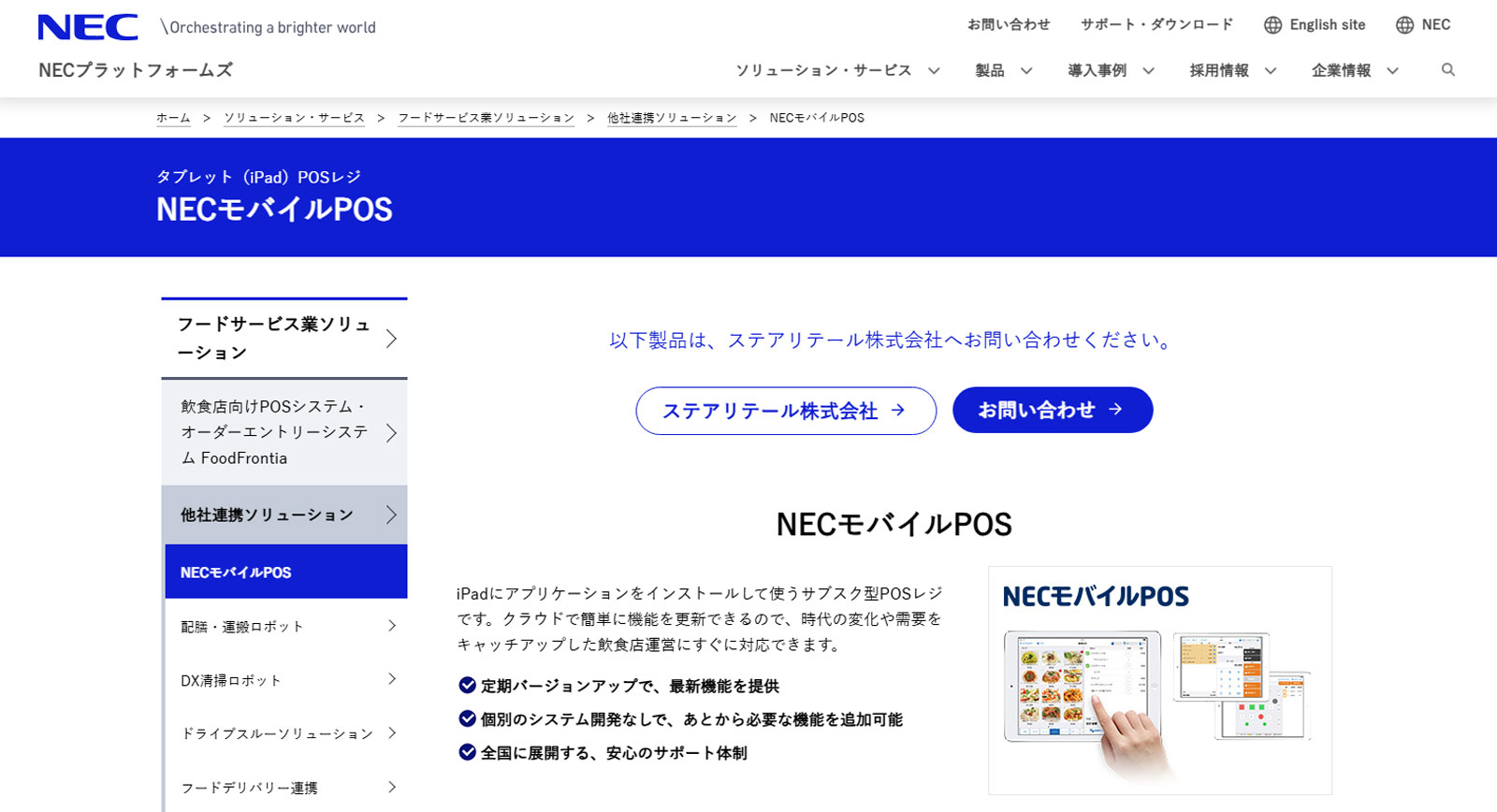Expand the ソリューション・サービス menu chevron
This screenshot has width=1497, height=812.
tap(934, 71)
